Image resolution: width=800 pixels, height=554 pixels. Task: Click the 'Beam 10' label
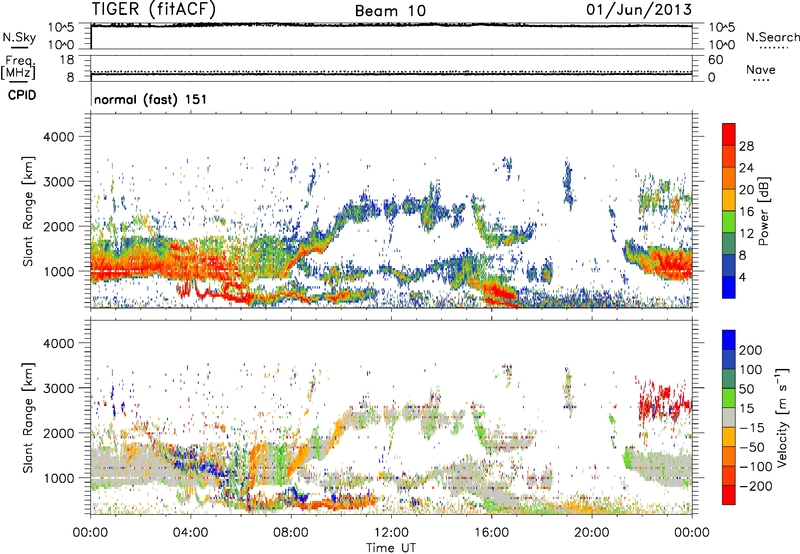(390, 11)
